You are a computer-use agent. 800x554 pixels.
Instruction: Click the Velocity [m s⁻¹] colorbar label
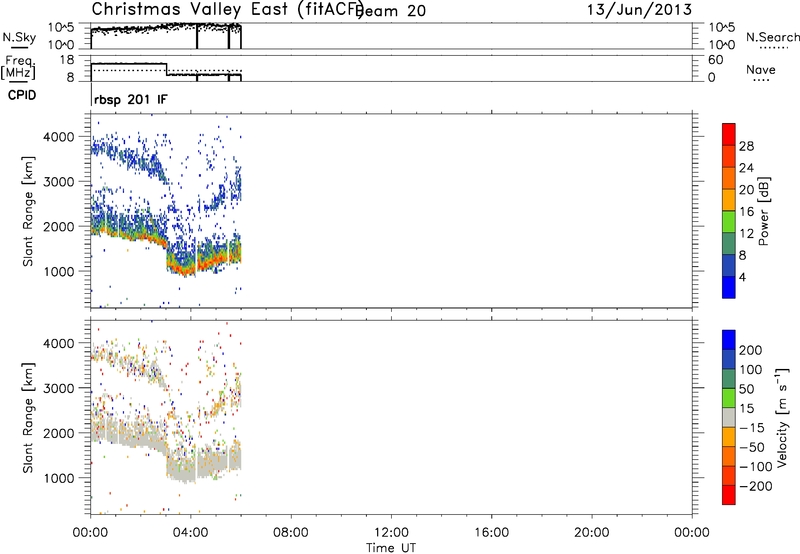point(782,417)
